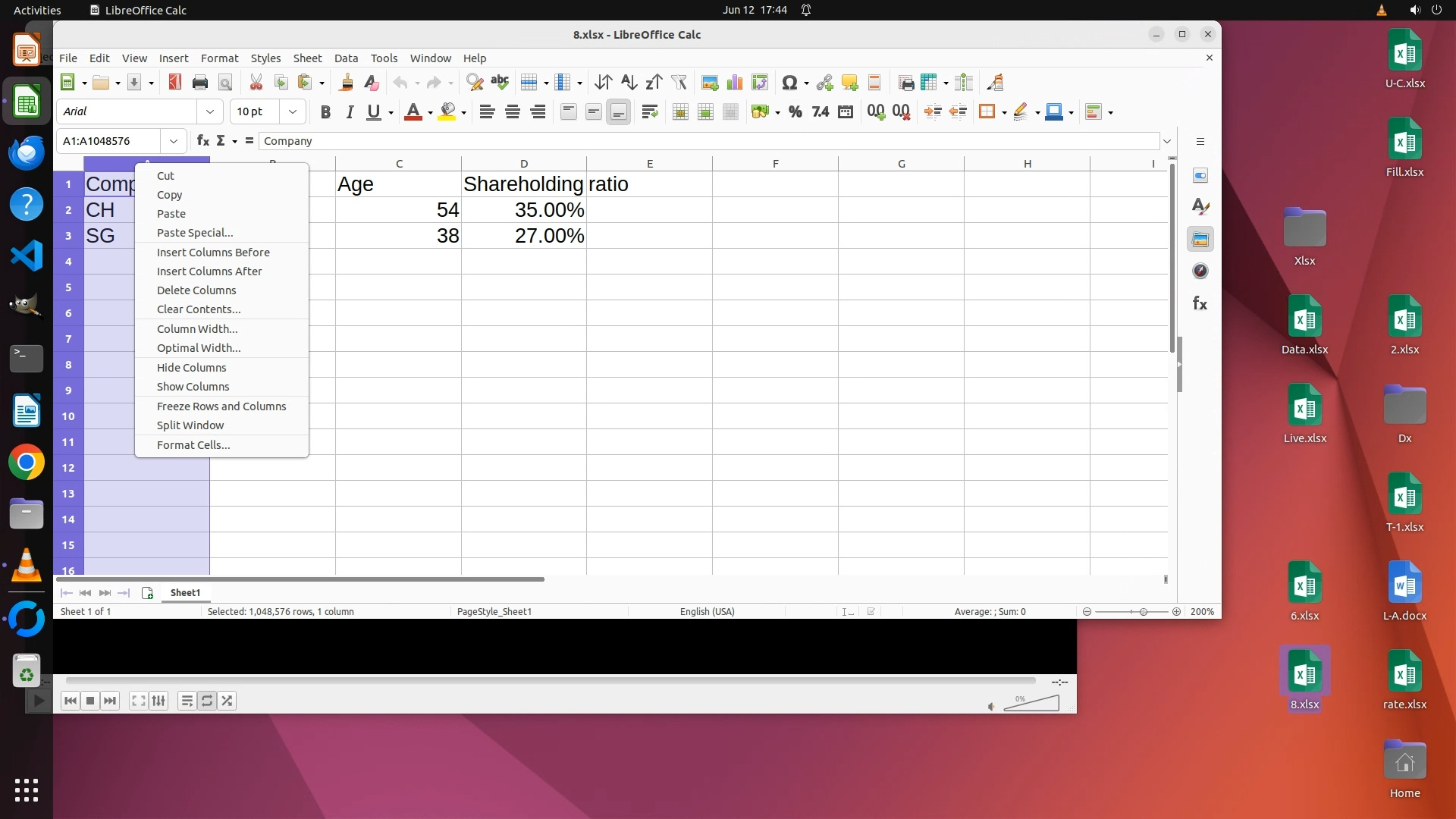Toggle Italic formatting
The width and height of the screenshot is (1456, 819).
[350, 112]
